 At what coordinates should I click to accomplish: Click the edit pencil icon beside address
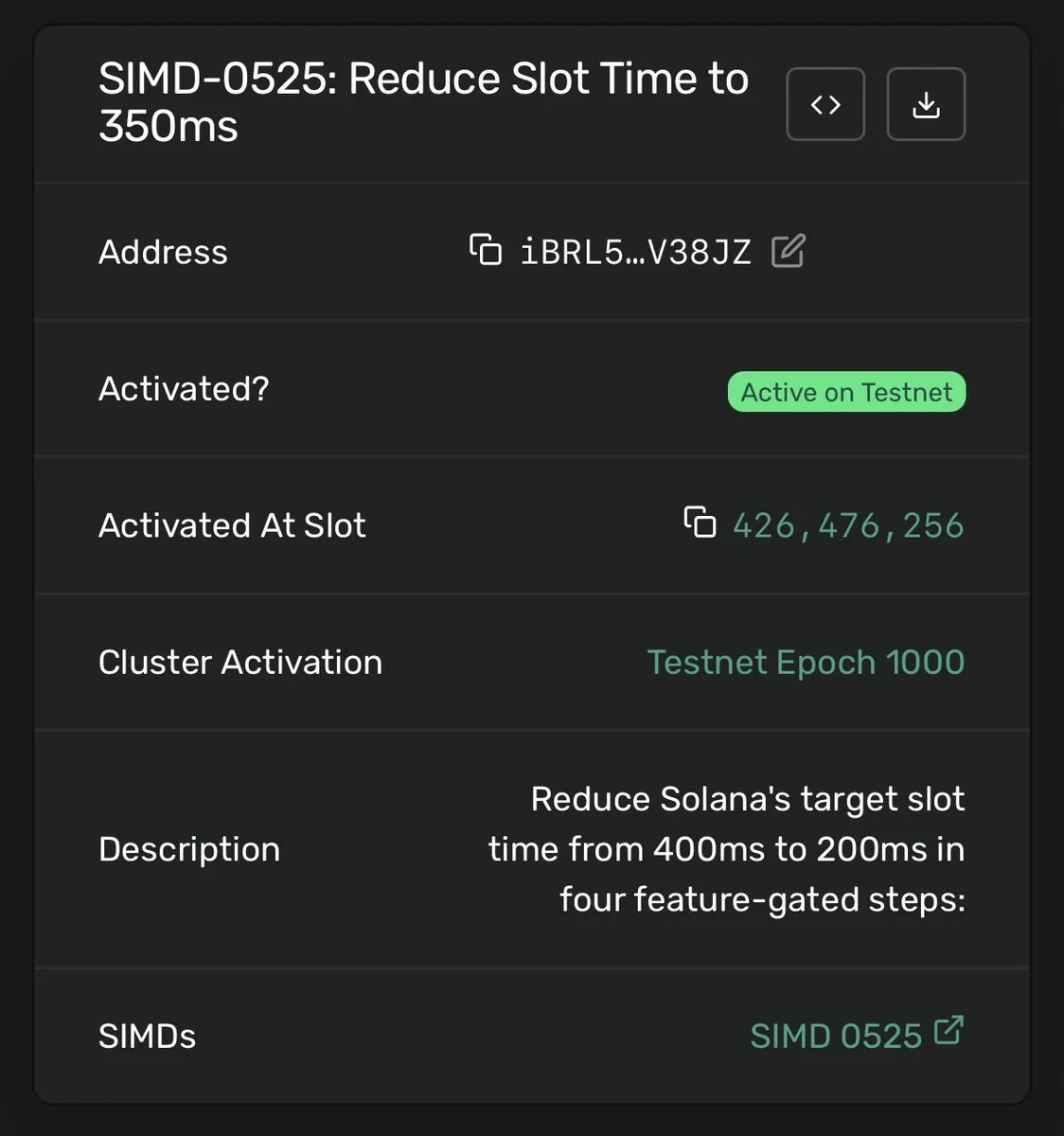coord(788,251)
